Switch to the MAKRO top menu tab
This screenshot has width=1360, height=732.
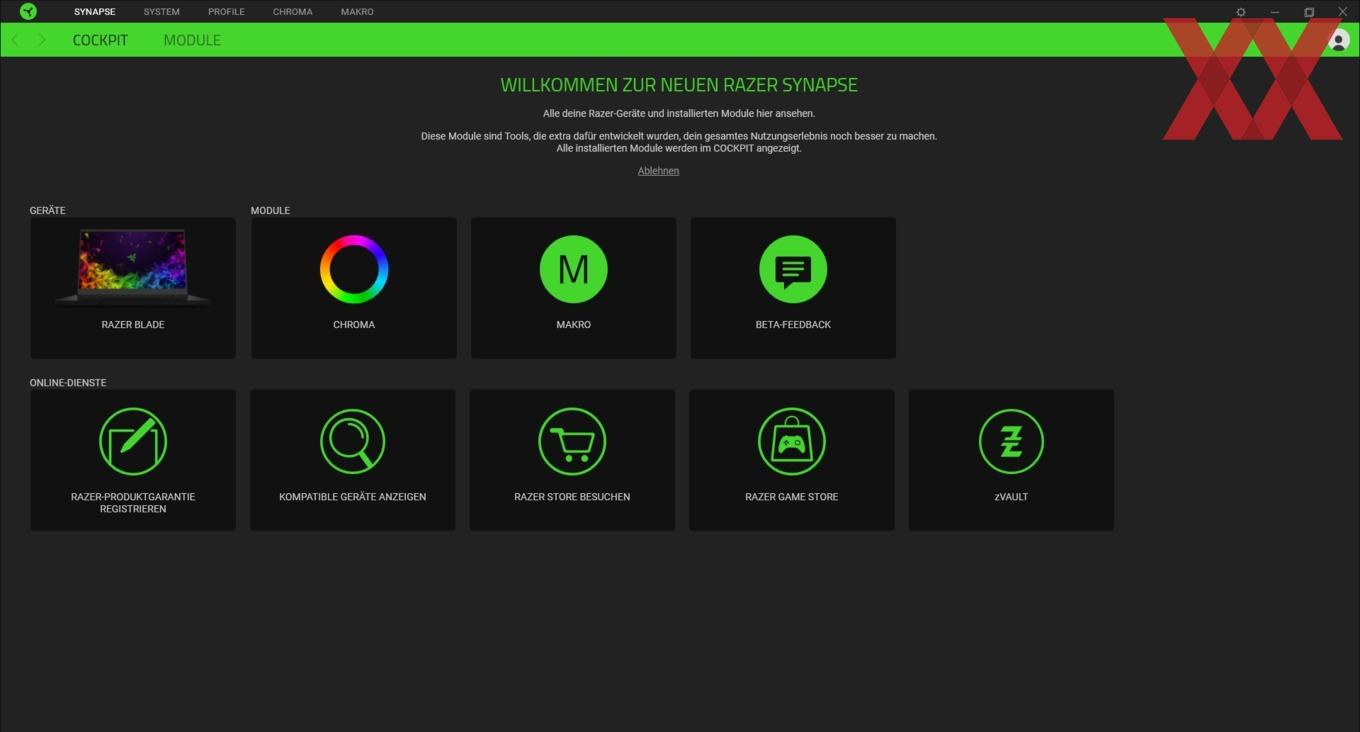point(357,12)
